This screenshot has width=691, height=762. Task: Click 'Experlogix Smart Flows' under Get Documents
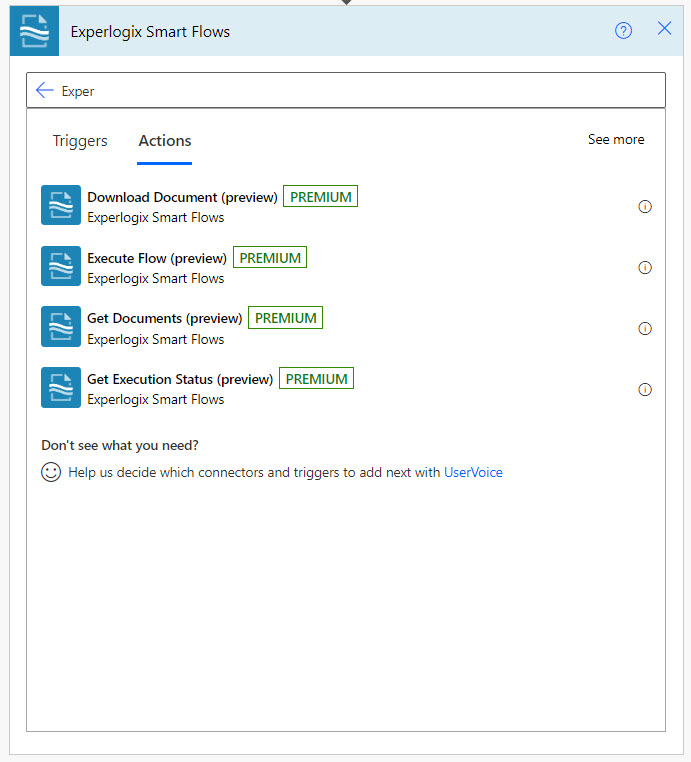pyautogui.click(x=155, y=339)
